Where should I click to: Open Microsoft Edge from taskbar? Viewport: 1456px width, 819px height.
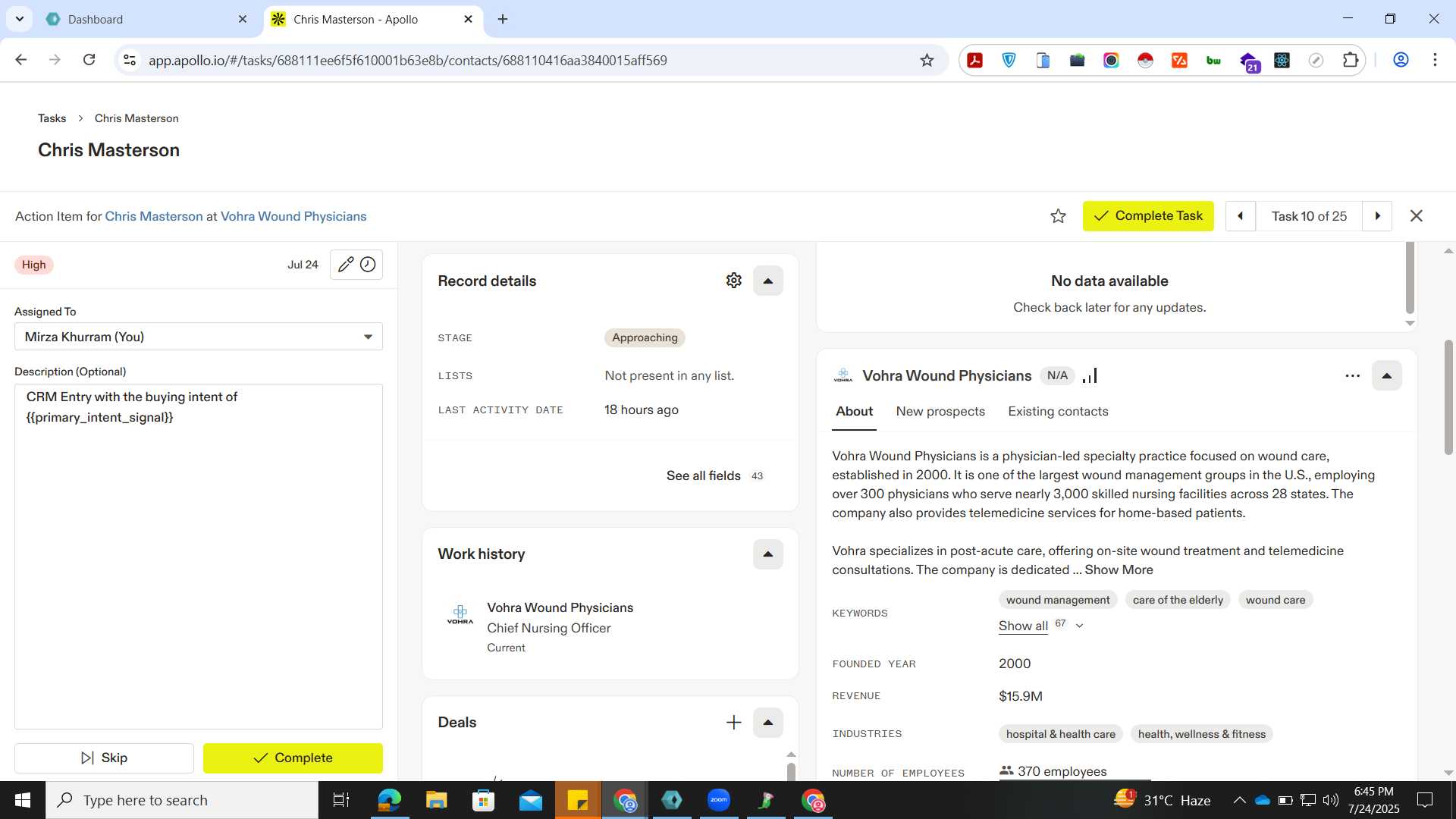pos(389,800)
